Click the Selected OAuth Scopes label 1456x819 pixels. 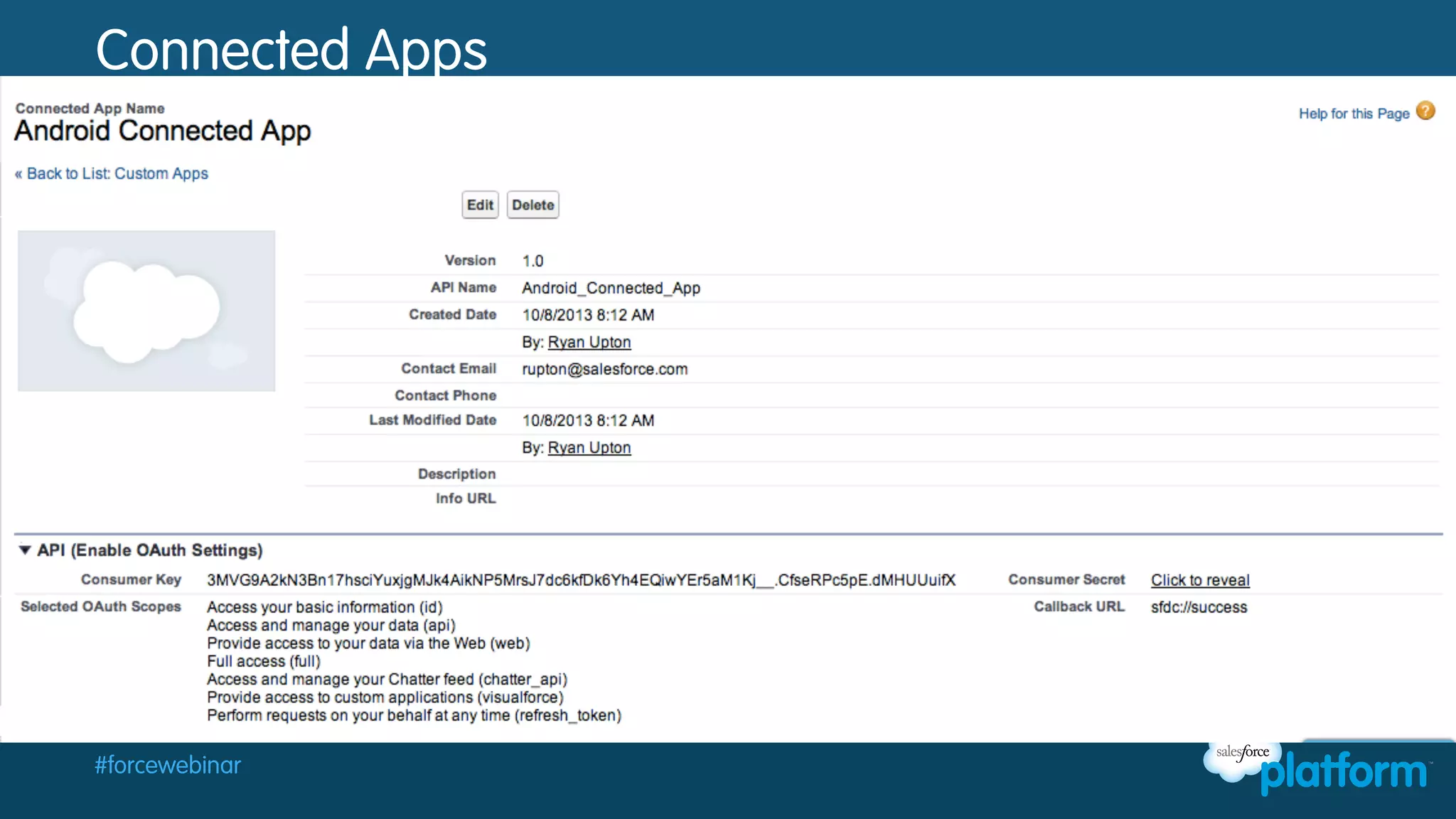coord(101,606)
